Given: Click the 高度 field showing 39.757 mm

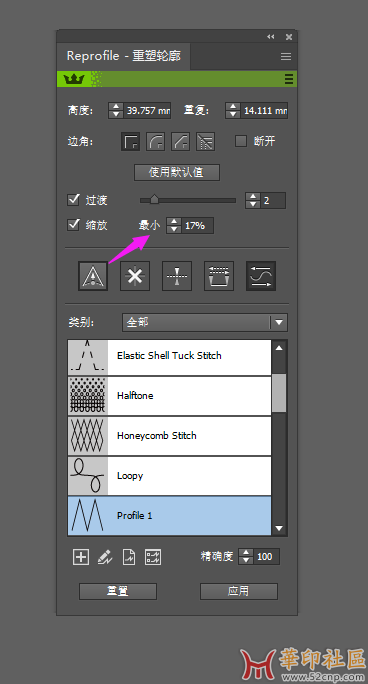Looking at the screenshot, I should click(147, 111).
